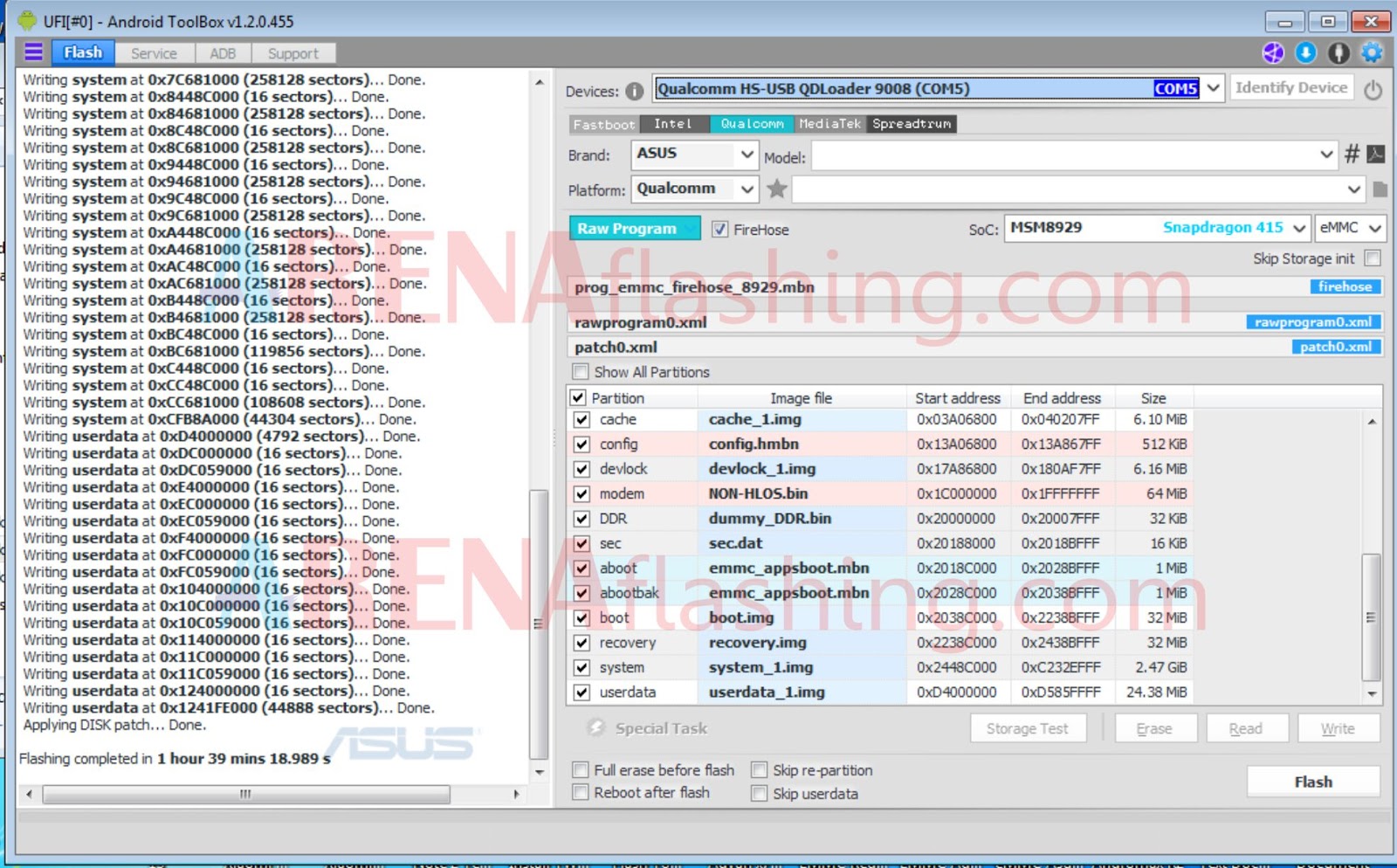Screen dimensions: 1397x868
Task: Tick Show All Partitions checkbox
Action: (580, 372)
